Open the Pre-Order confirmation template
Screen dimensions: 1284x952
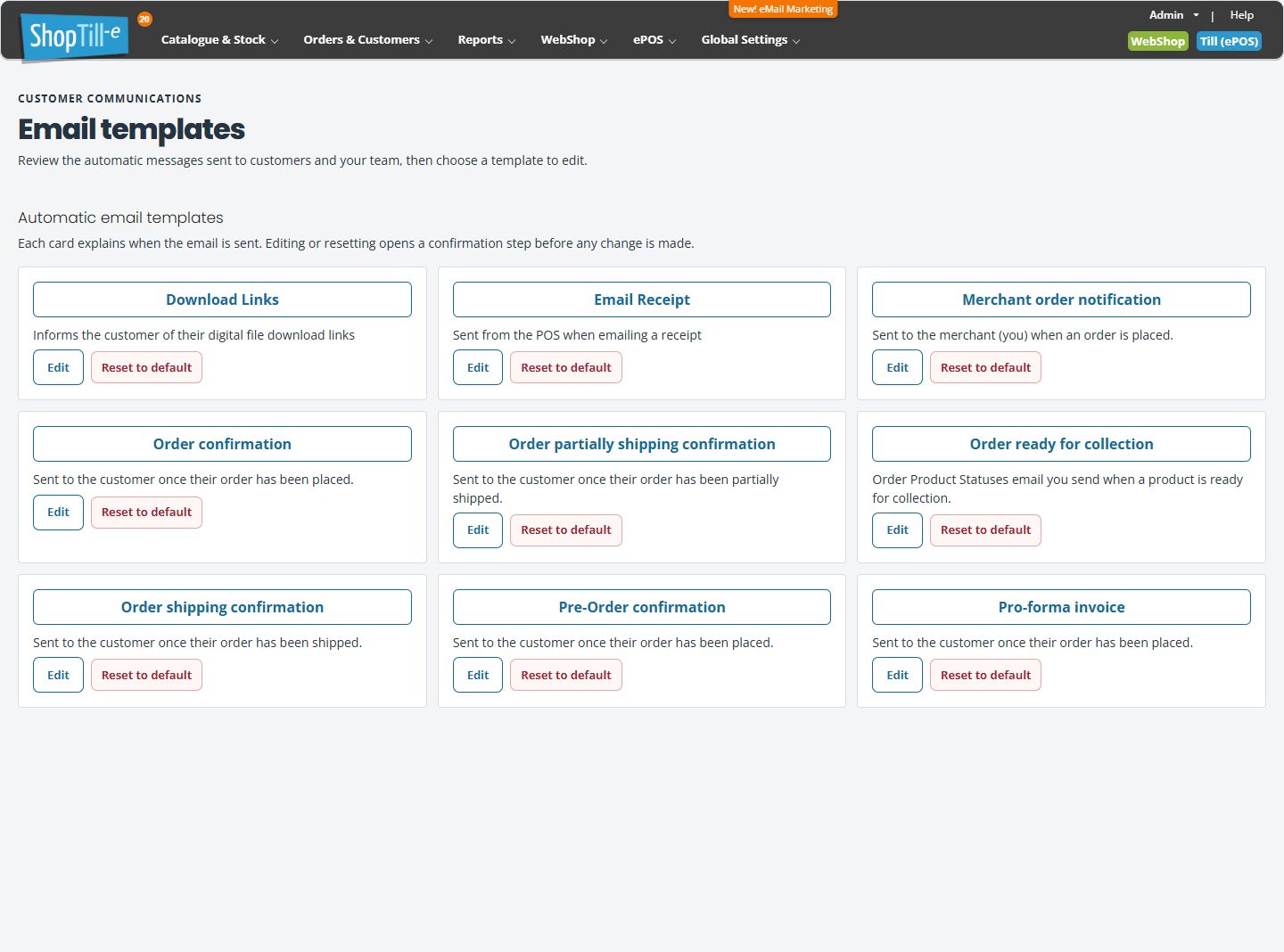coord(642,607)
